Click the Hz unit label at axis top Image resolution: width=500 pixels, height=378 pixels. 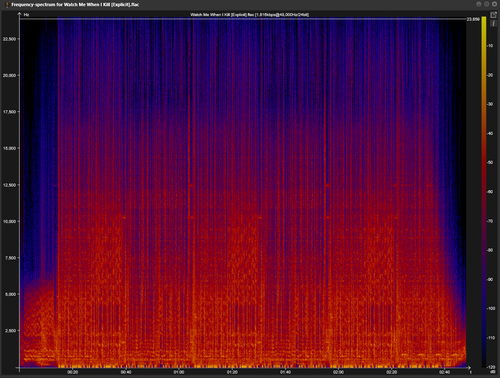26,15
